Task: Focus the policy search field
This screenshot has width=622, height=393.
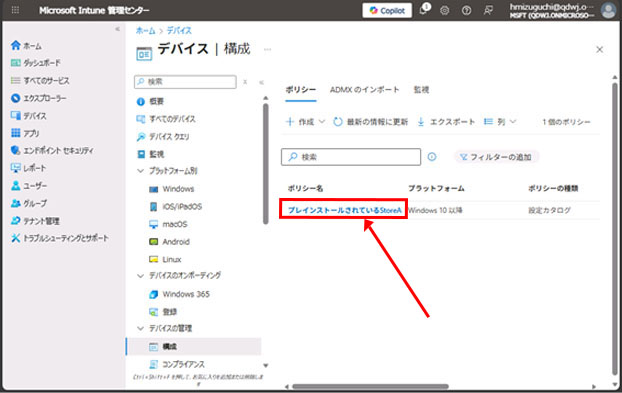Action: [351, 157]
